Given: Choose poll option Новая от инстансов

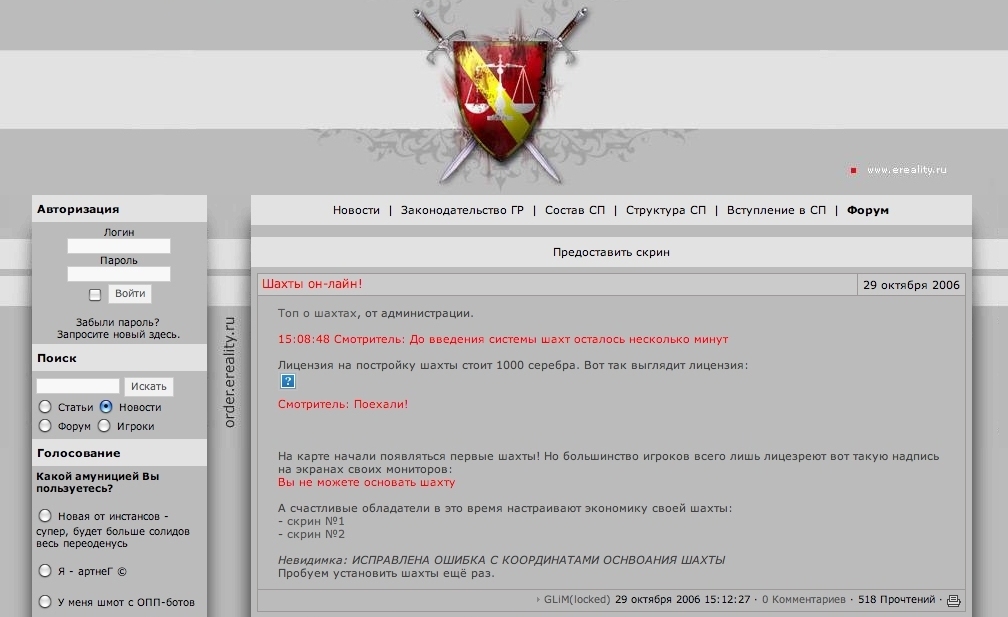Looking at the screenshot, I should [45, 515].
